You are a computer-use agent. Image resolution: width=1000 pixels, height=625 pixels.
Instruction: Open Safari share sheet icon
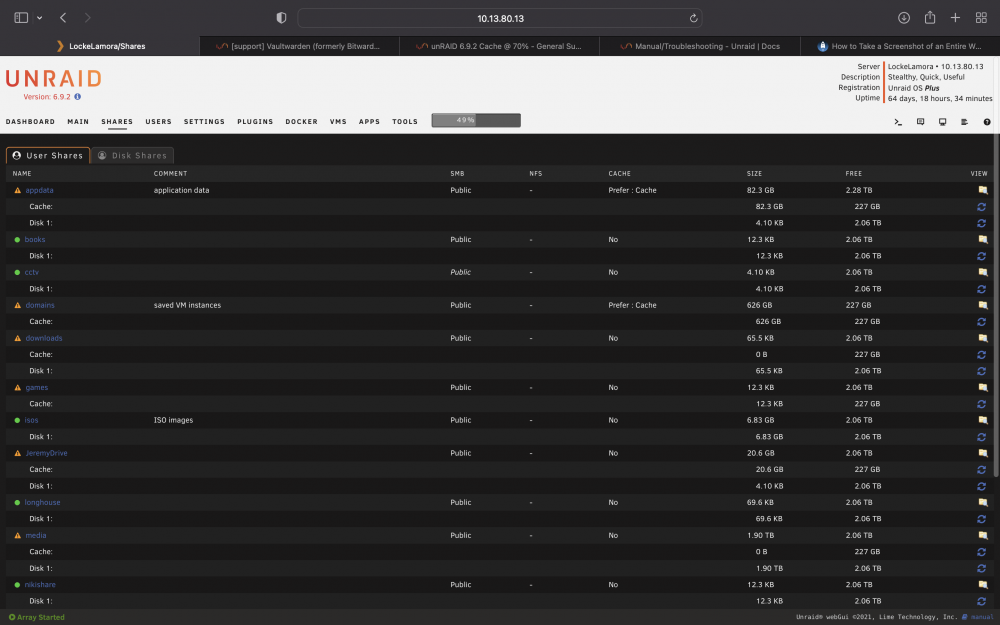pyautogui.click(x=930, y=17)
